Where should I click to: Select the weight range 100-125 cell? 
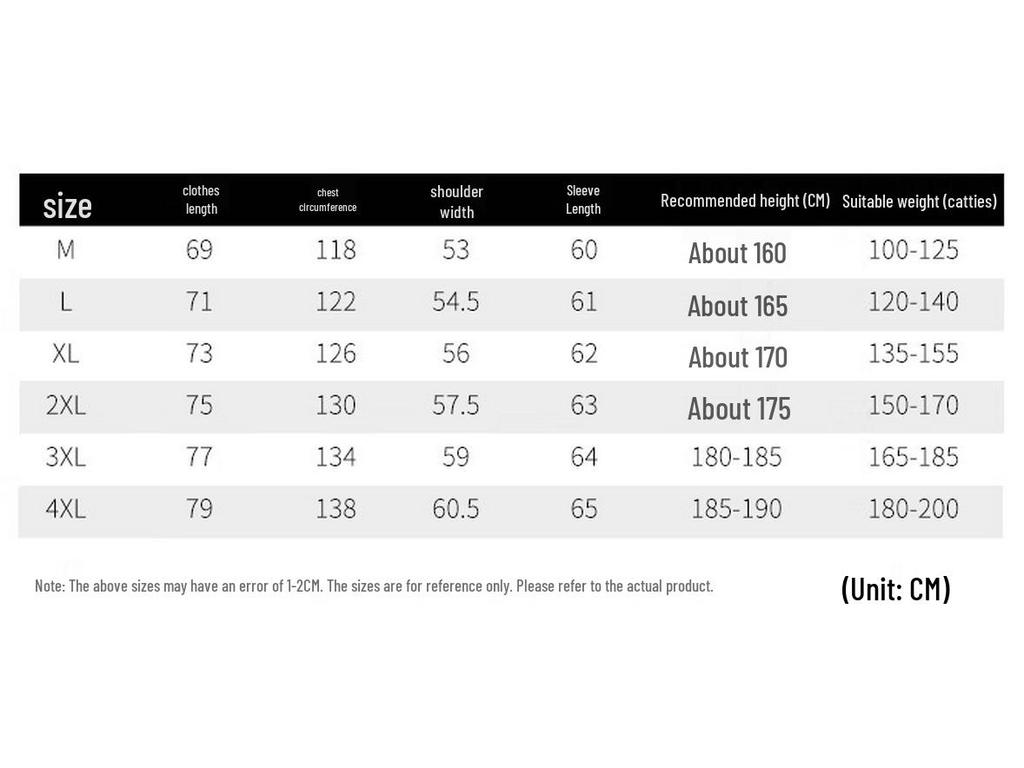(x=913, y=250)
